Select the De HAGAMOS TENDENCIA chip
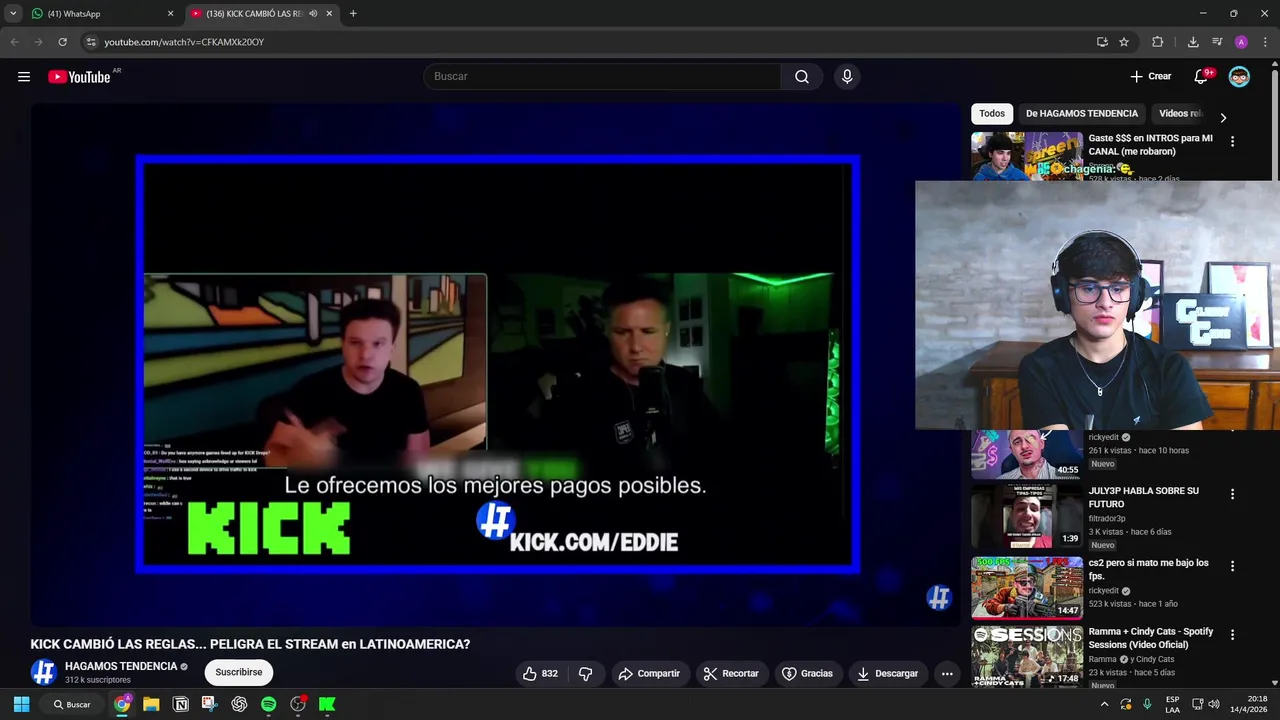 coord(1082,114)
